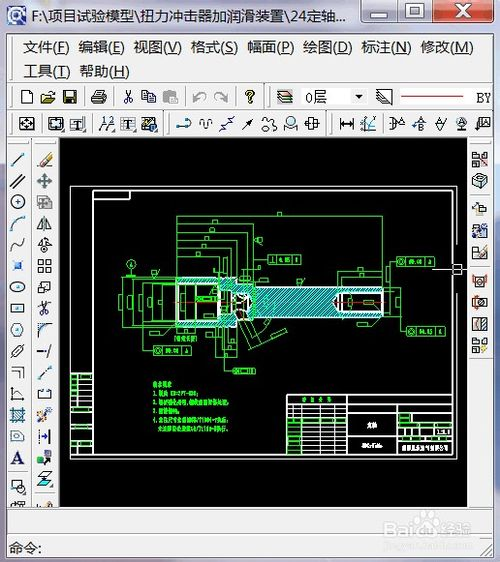The width and height of the screenshot is (500, 562).
Task: Expand the 0层 layer dropdown
Action: point(358,97)
